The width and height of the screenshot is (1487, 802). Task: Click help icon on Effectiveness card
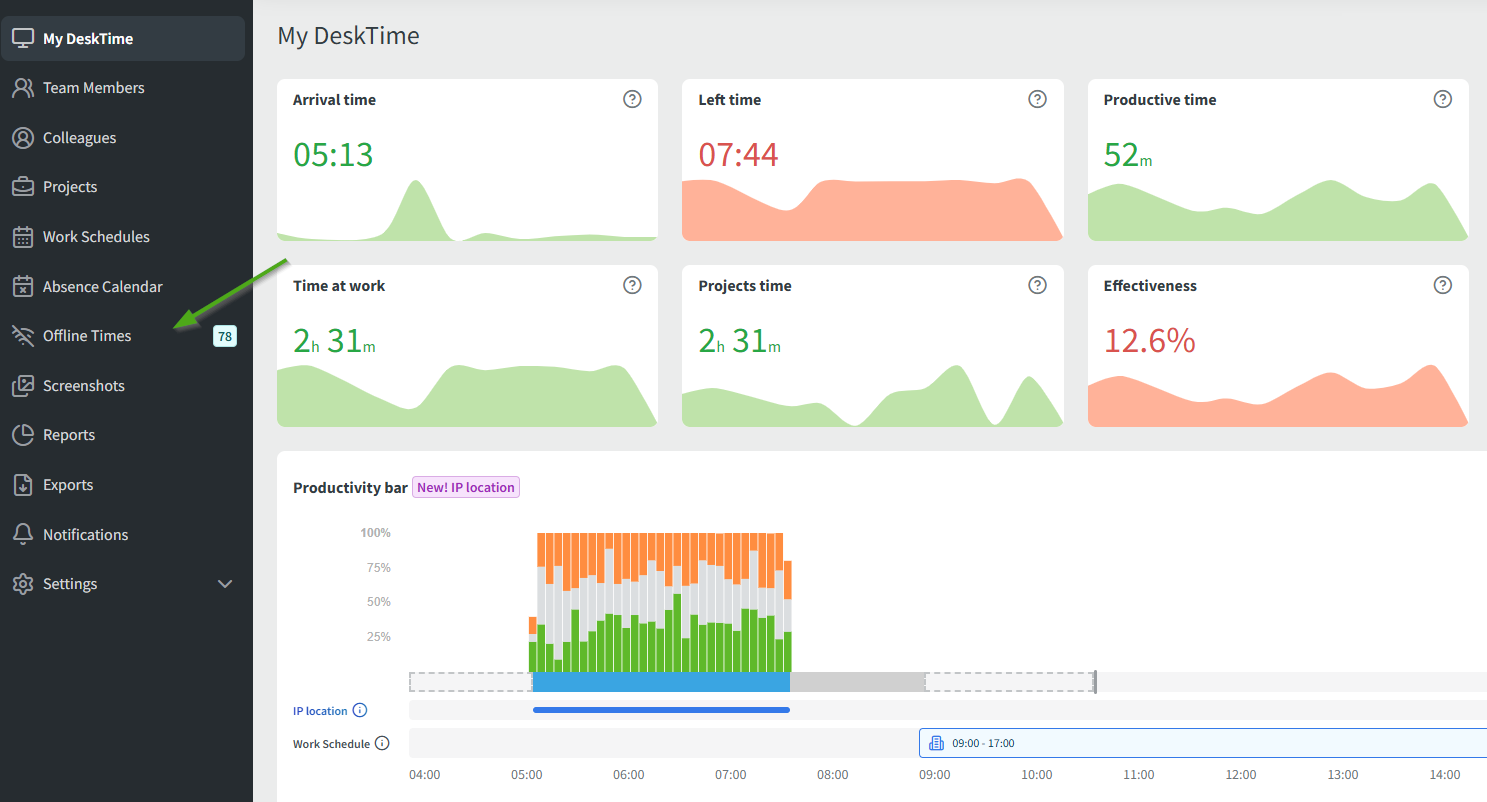pyautogui.click(x=1442, y=285)
